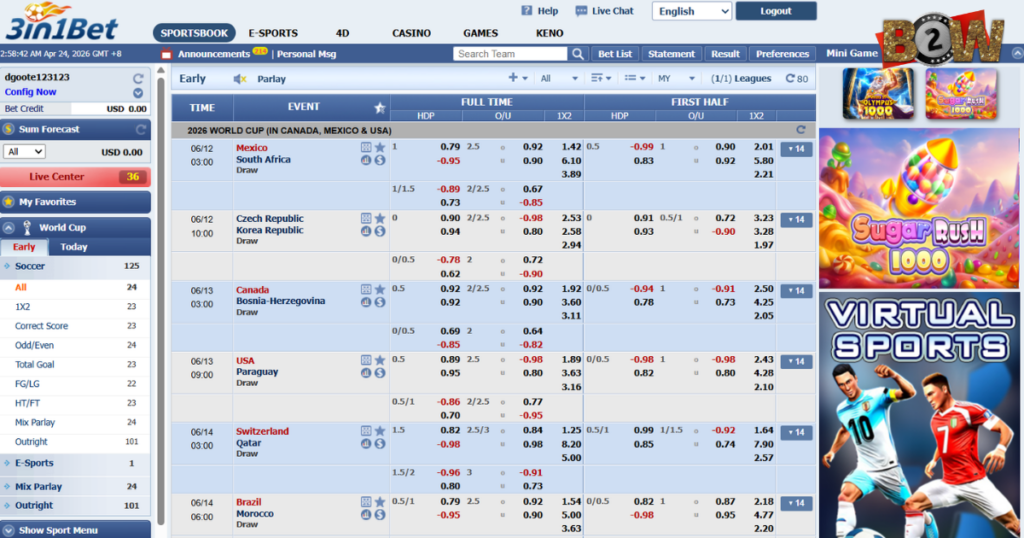Click the Help question mark icon
Viewport: 1024px width, 538px height.
[526, 10]
